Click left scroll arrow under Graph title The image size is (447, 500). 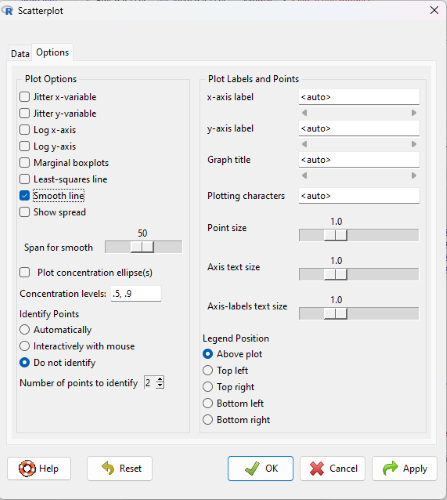[304, 175]
